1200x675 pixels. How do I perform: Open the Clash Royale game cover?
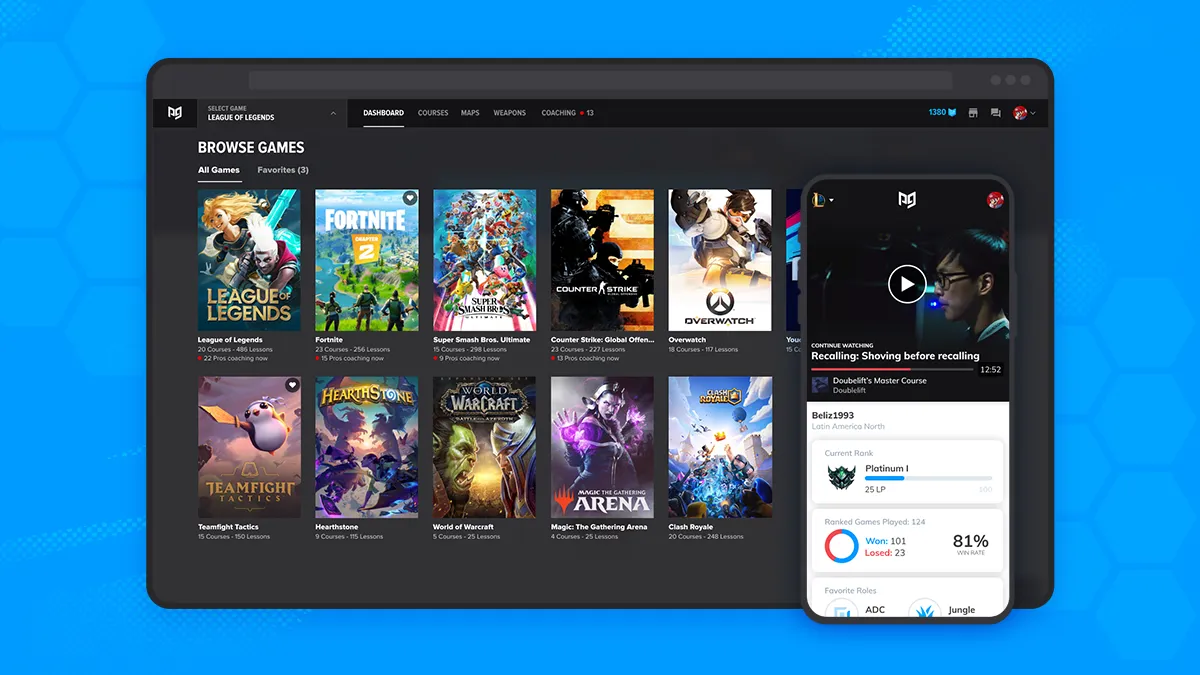click(720, 447)
